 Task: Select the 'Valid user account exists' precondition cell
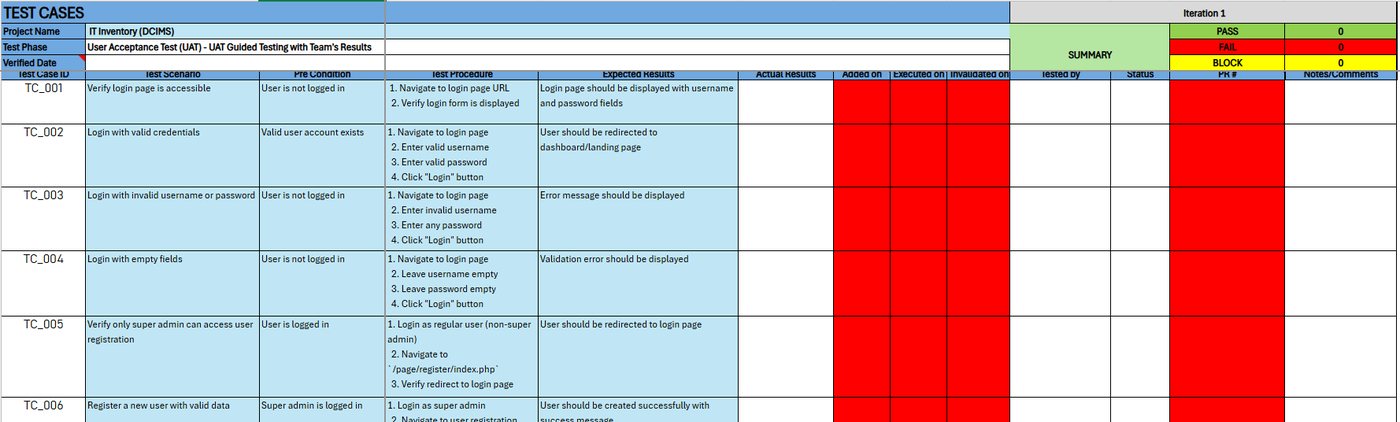[x=322, y=155]
